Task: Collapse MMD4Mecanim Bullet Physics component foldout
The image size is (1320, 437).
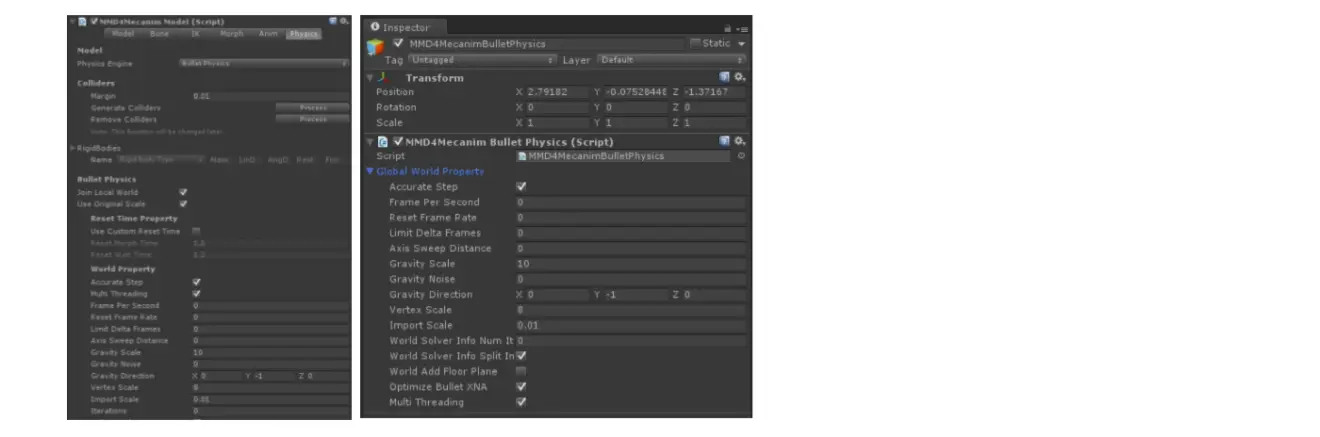Action: [370, 142]
